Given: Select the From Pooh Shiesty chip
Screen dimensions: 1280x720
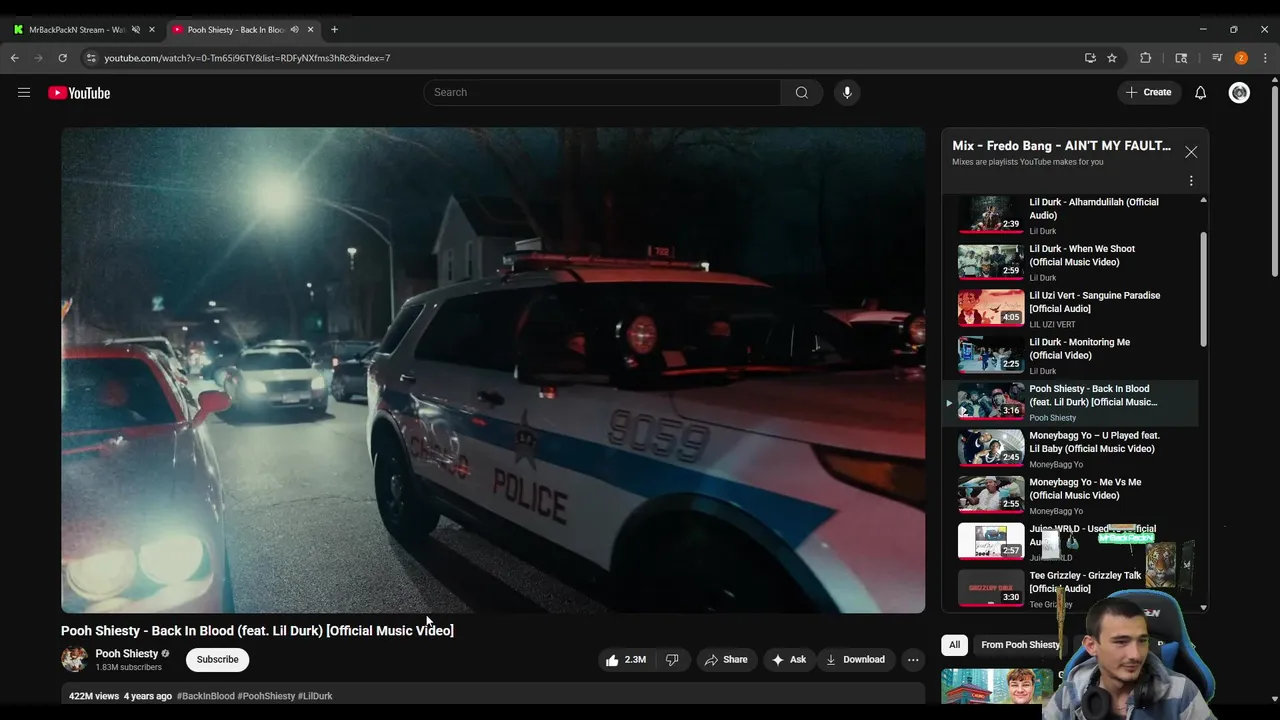Looking at the screenshot, I should tap(1020, 645).
